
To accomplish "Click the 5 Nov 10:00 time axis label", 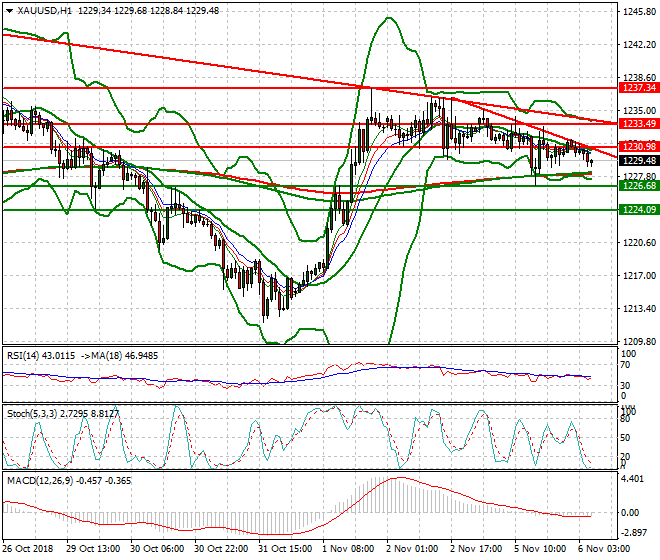I will 540,549.
